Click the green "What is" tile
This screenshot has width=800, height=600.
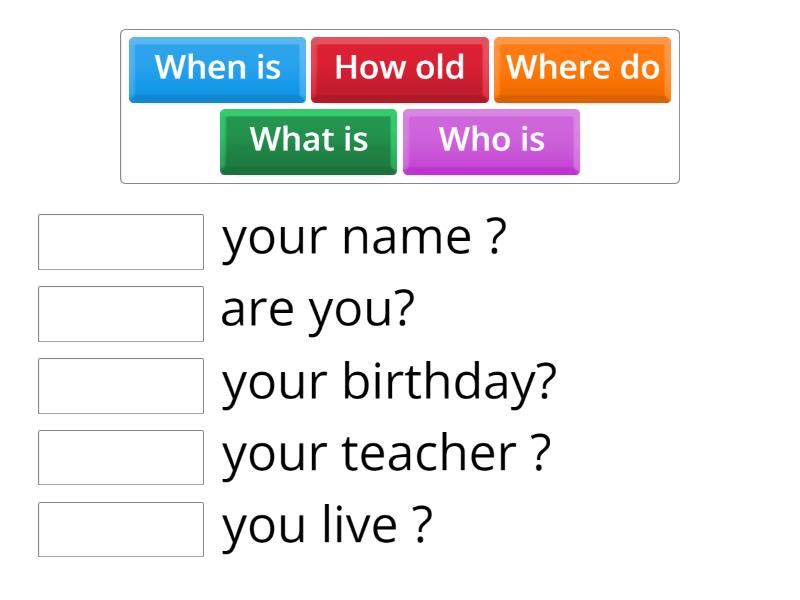coord(308,141)
